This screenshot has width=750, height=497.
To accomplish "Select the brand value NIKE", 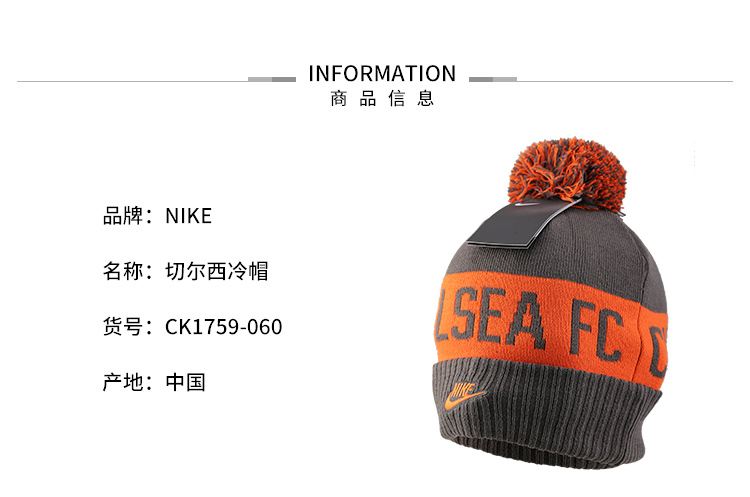I will (188, 216).
